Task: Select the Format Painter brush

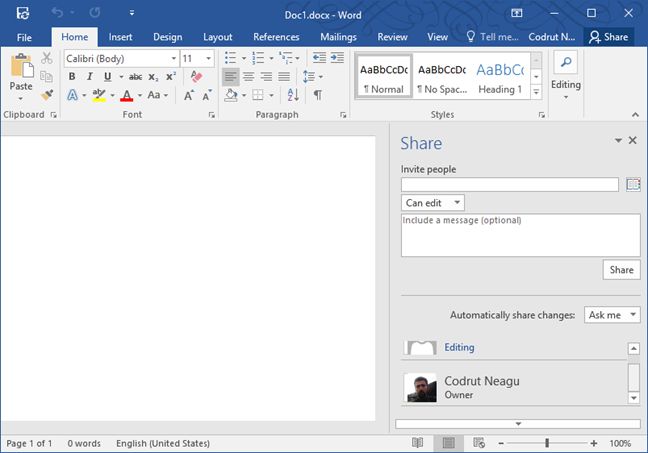Action: click(x=47, y=95)
